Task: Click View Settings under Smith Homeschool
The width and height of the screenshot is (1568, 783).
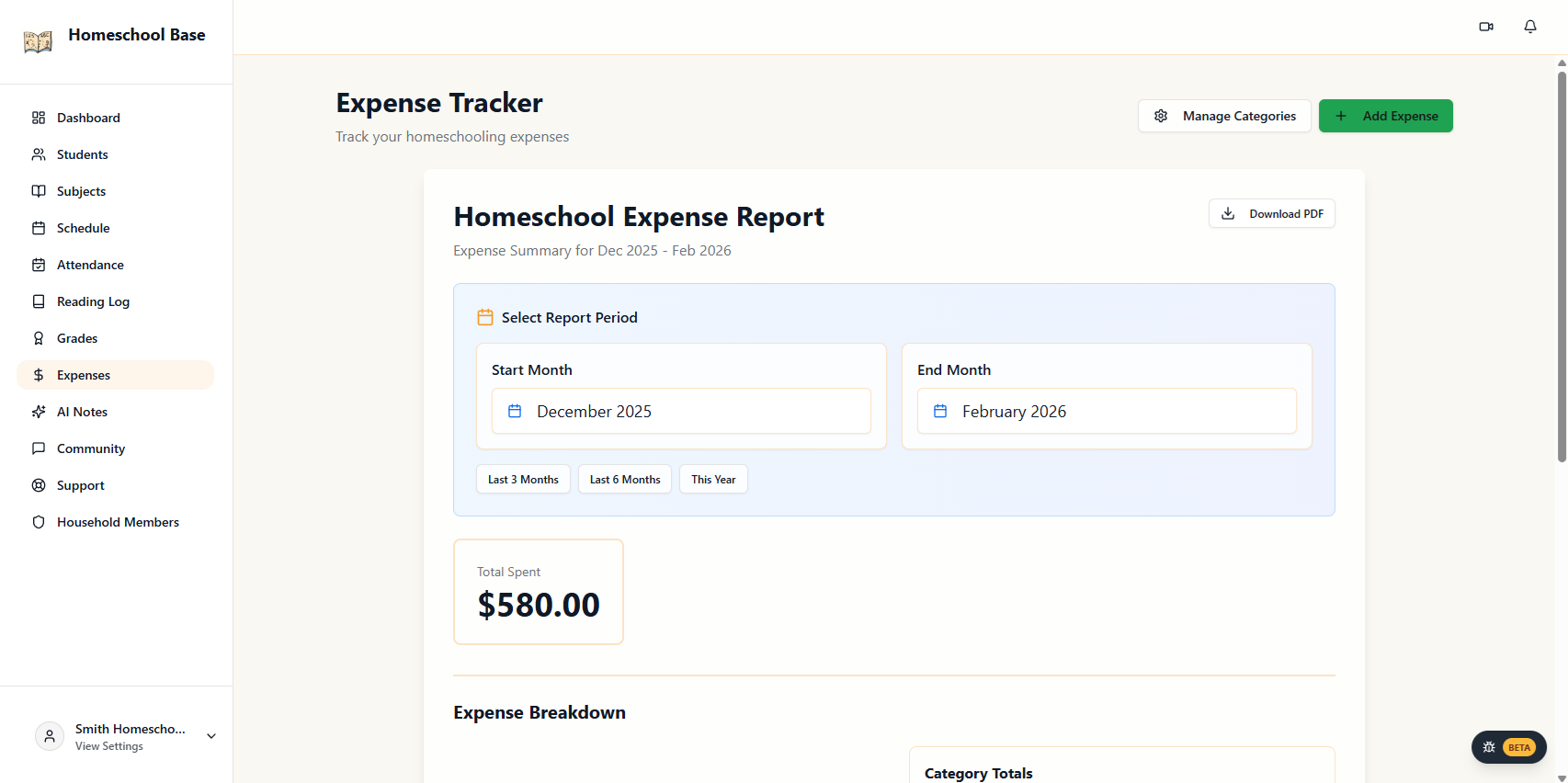Action: [x=109, y=746]
